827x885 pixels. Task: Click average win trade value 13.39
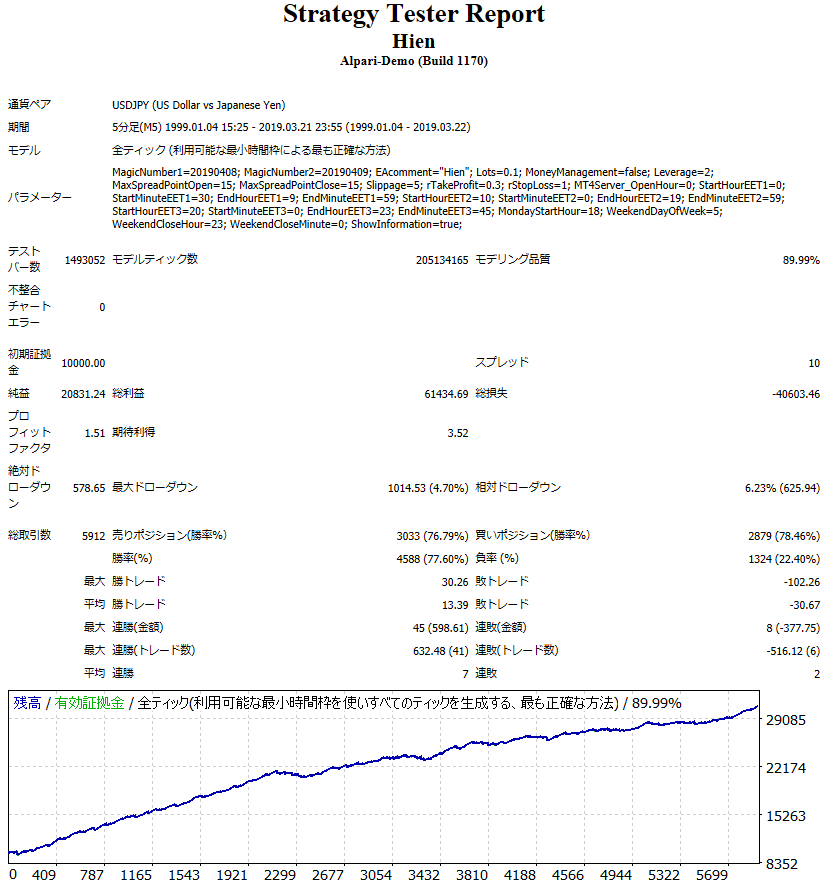pyautogui.click(x=455, y=605)
